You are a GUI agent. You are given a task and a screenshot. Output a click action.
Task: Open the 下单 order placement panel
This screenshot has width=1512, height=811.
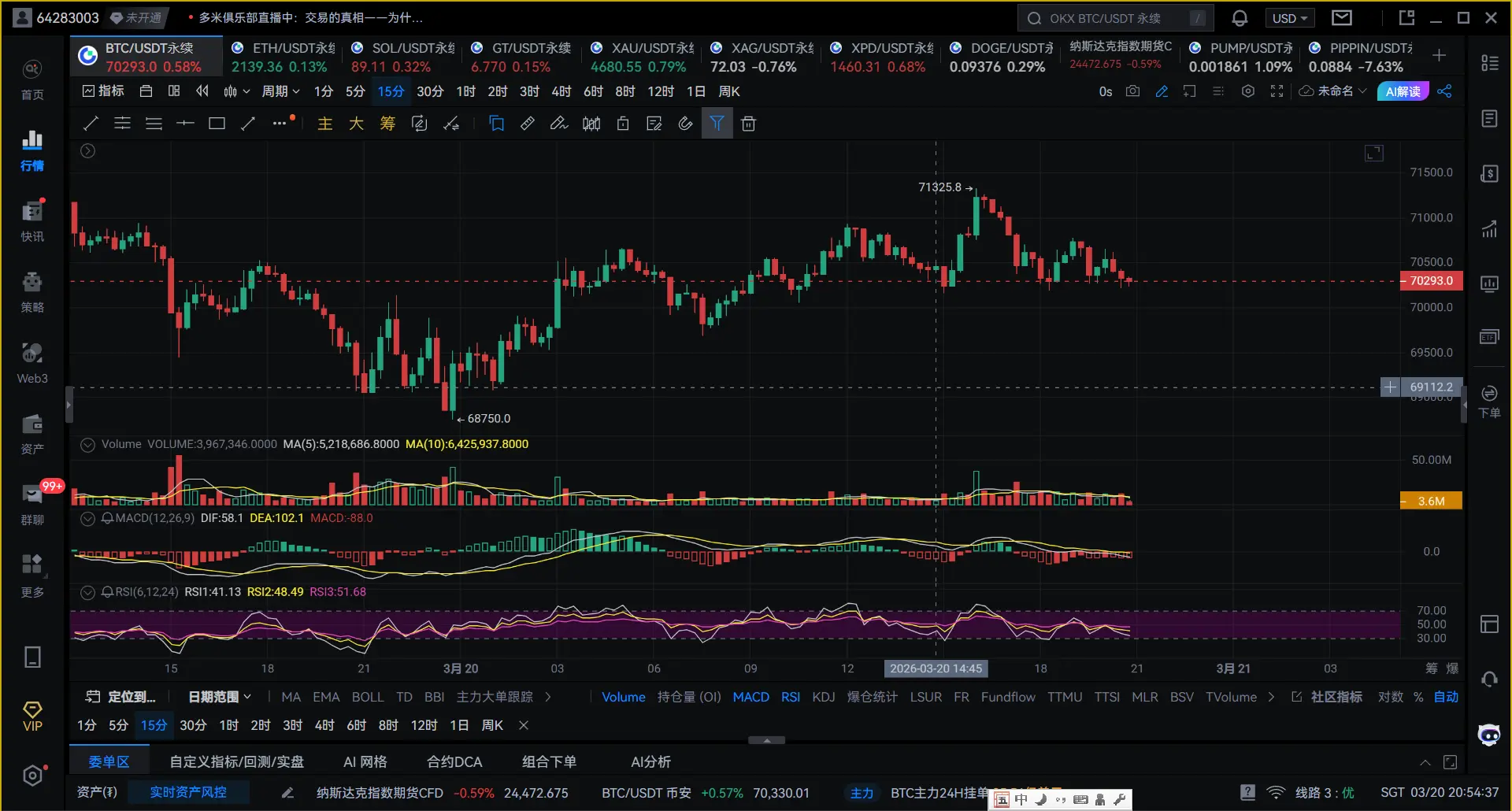[x=1489, y=402]
